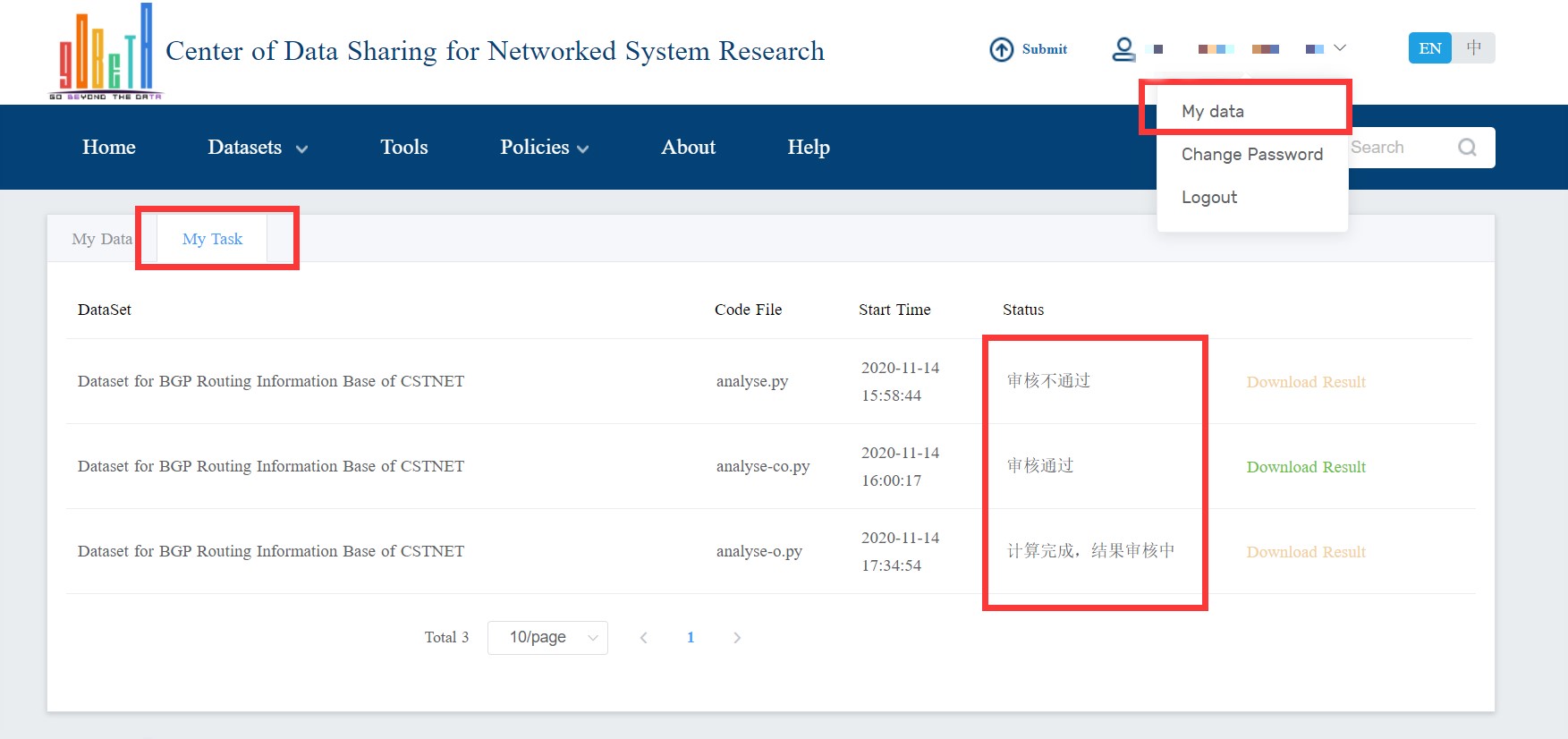Switch to the My Data tab
This screenshot has height=739, width=1568.
coord(102,239)
